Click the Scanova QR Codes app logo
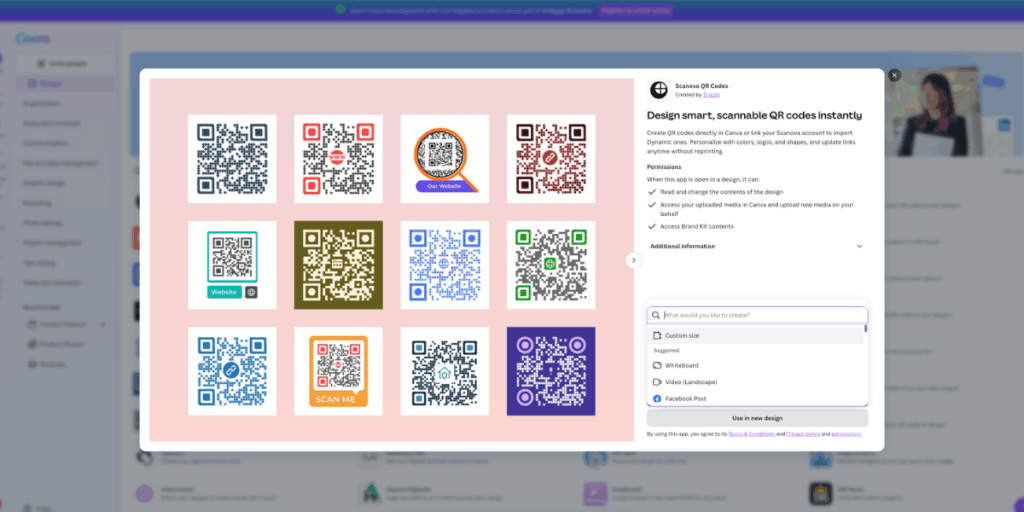 tap(658, 90)
